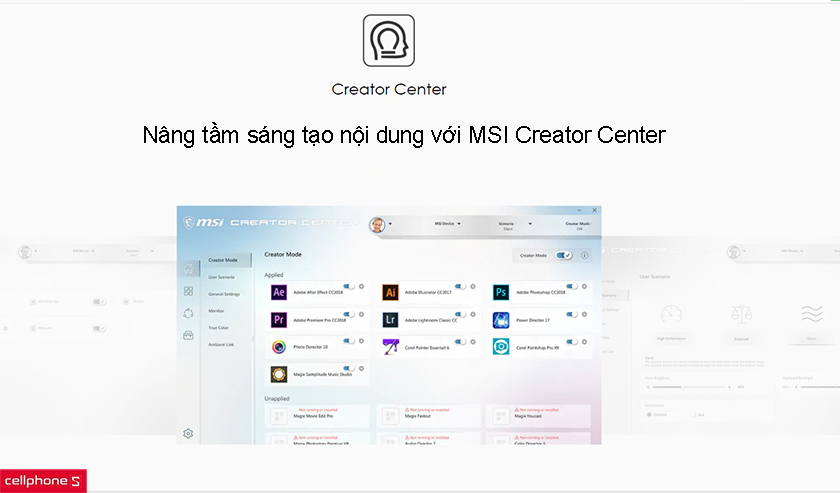The height and width of the screenshot is (493, 840).
Task: Select Creator Mode in the side menu
Action: pos(225,260)
